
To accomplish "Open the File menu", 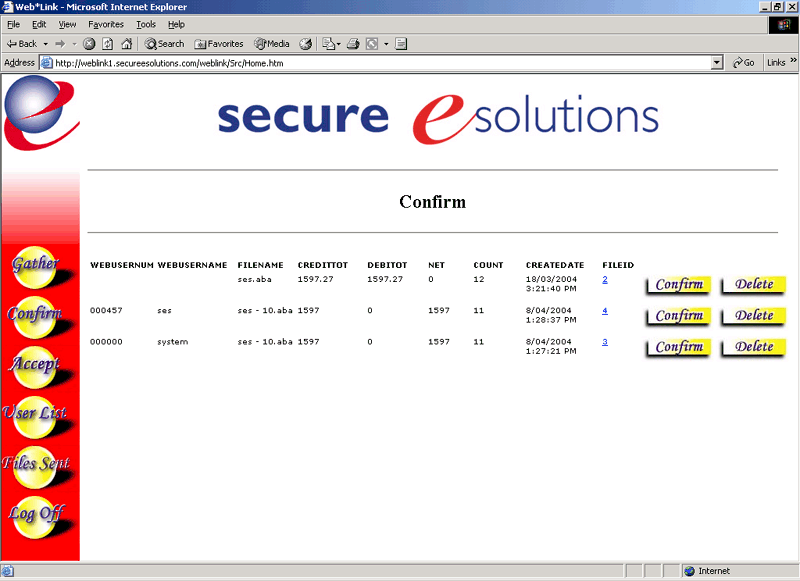I will tap(14, 24).
